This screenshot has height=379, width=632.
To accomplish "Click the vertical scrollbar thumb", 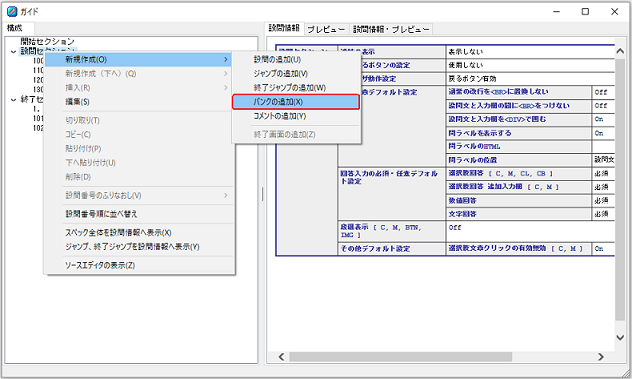I will tap(620, 190).
